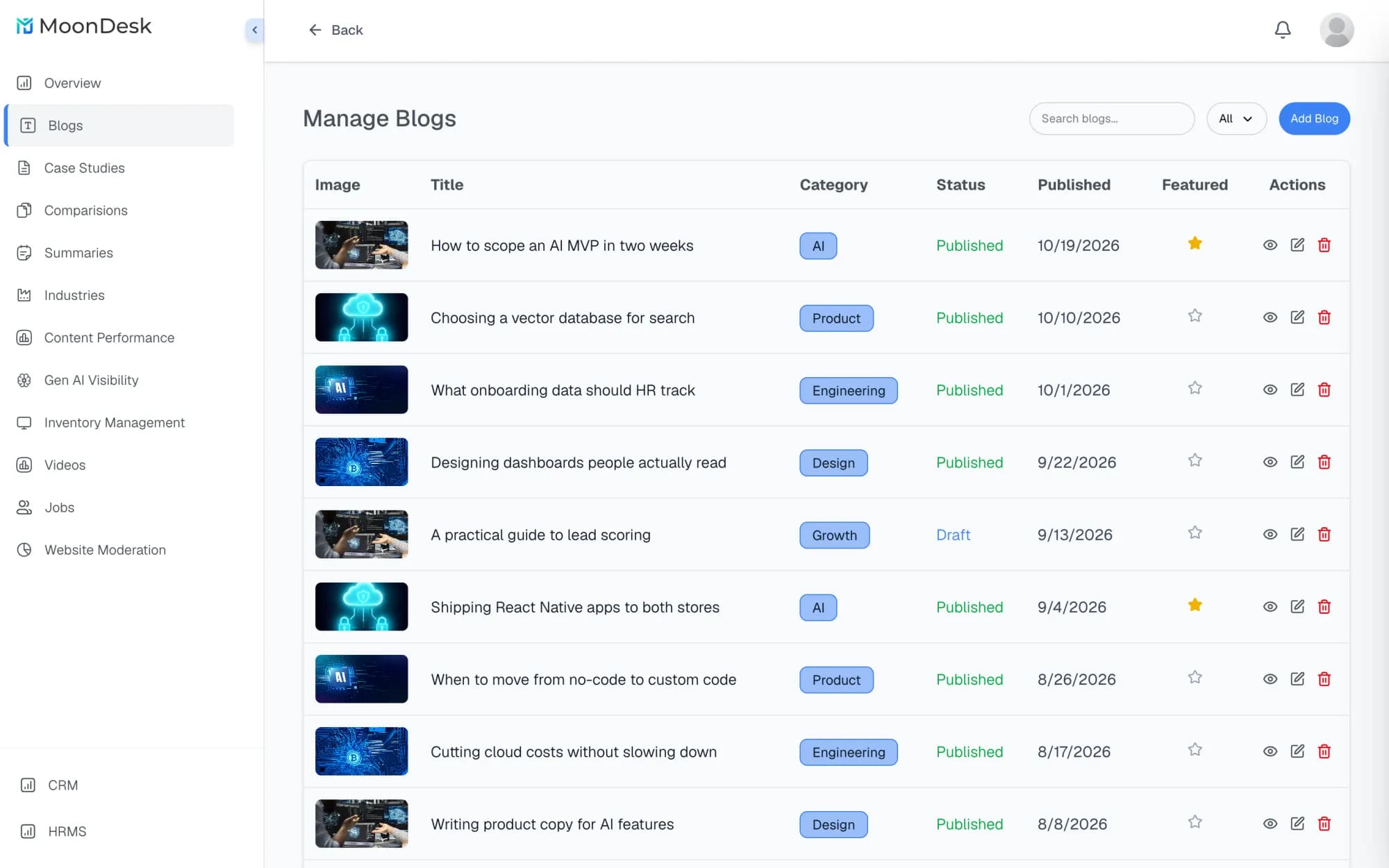This screenshot has width=1389, height=868.
Task: Unfeature the AI MVP scoping blog star
Action: pyautogui.click(x=1195, y=243)
